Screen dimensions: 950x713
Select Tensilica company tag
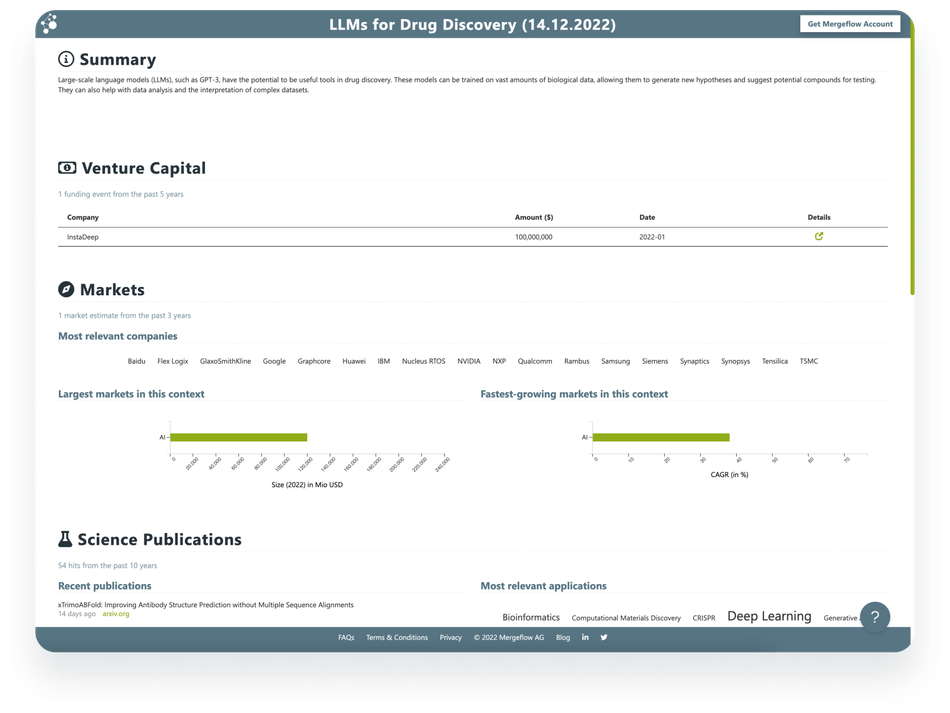pos(775,361)
